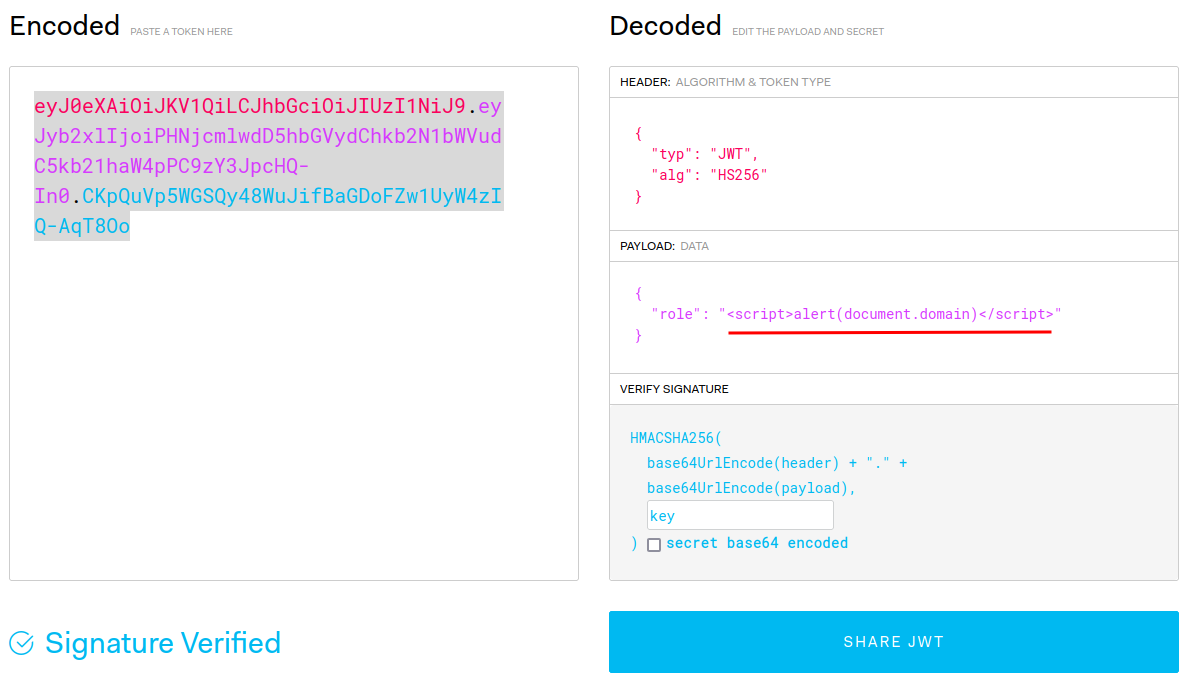Click the "alg": "HS256" header line
The width and height of the screenshot is (1196, 684).
coord(709,175)
